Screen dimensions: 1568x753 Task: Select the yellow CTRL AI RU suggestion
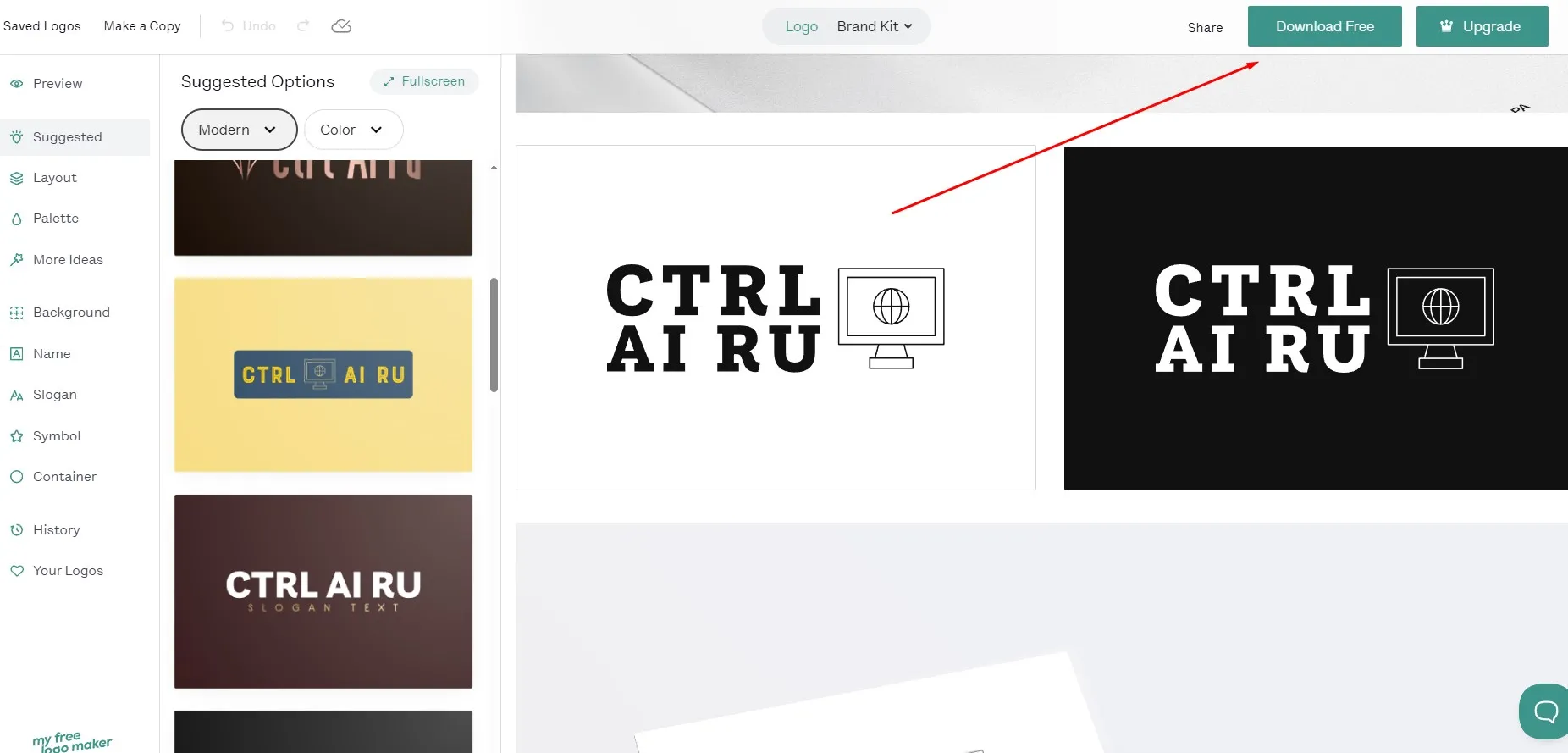[323, 374]
